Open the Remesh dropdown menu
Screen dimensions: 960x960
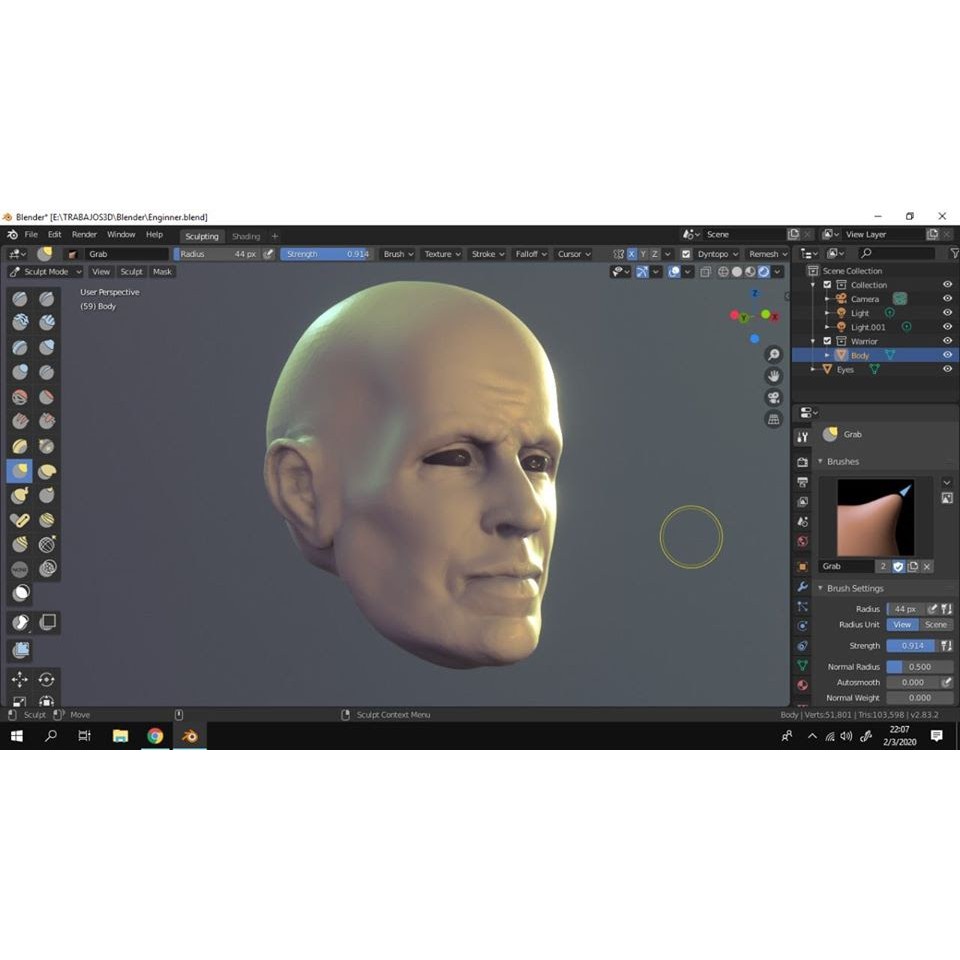(767, 254)
